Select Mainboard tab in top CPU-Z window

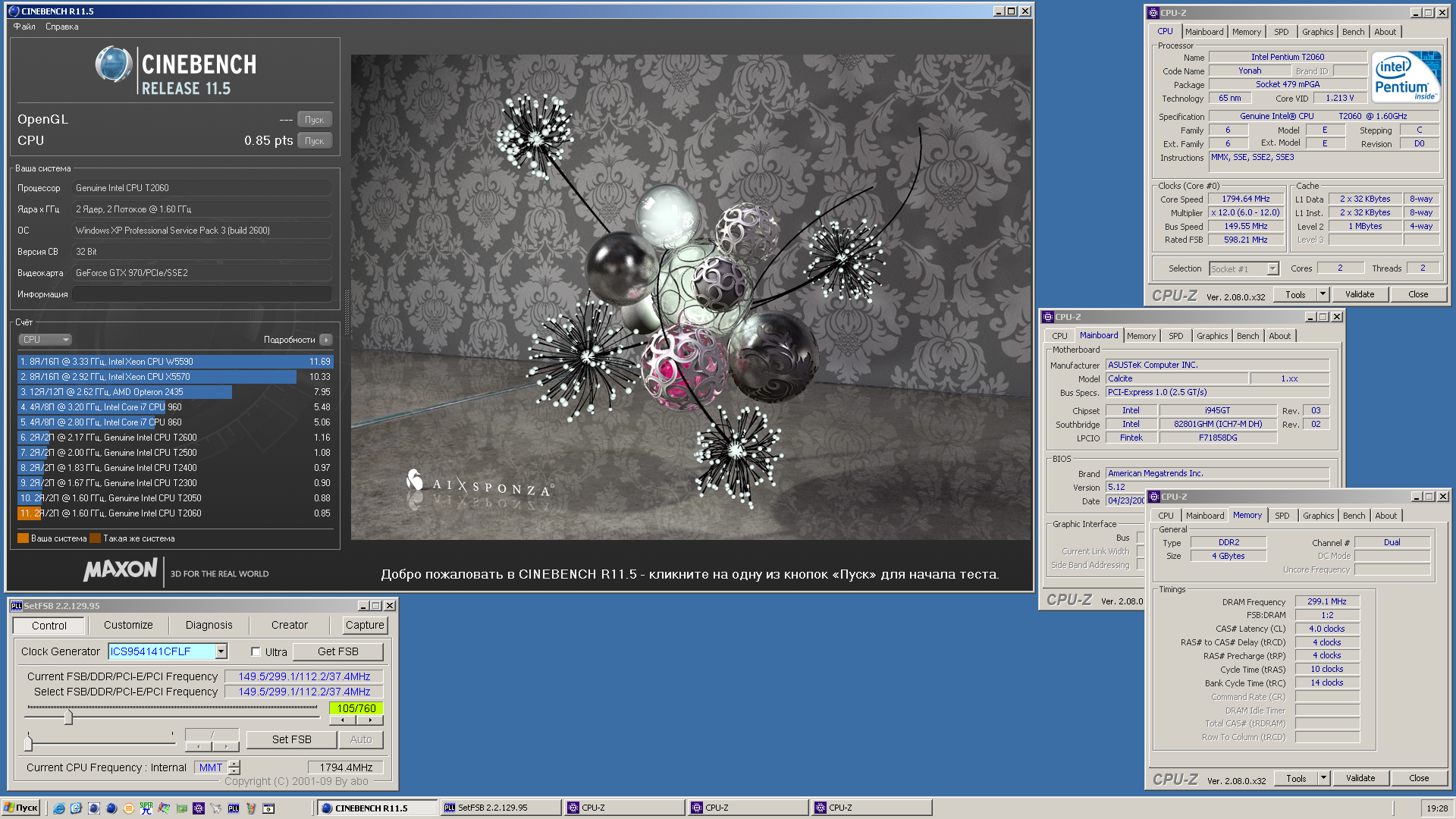tap(1204, 32)
